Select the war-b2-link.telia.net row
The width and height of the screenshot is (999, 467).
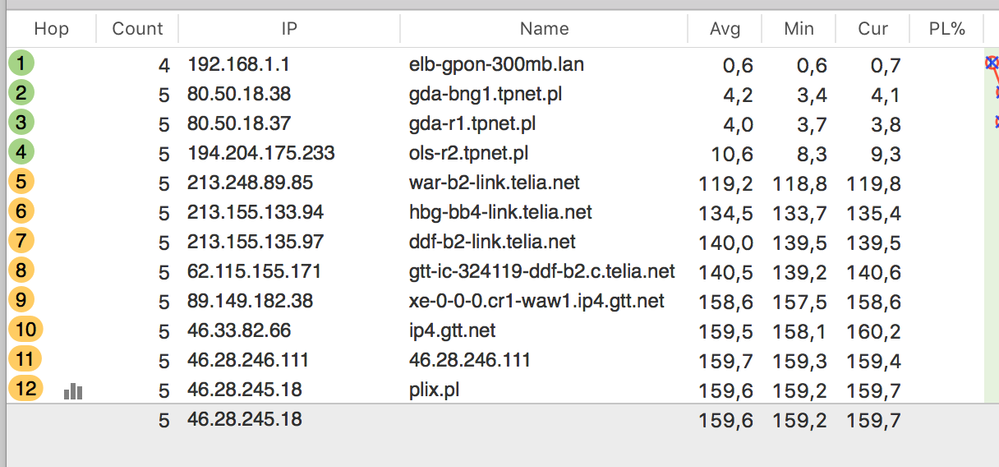[494, 183]
